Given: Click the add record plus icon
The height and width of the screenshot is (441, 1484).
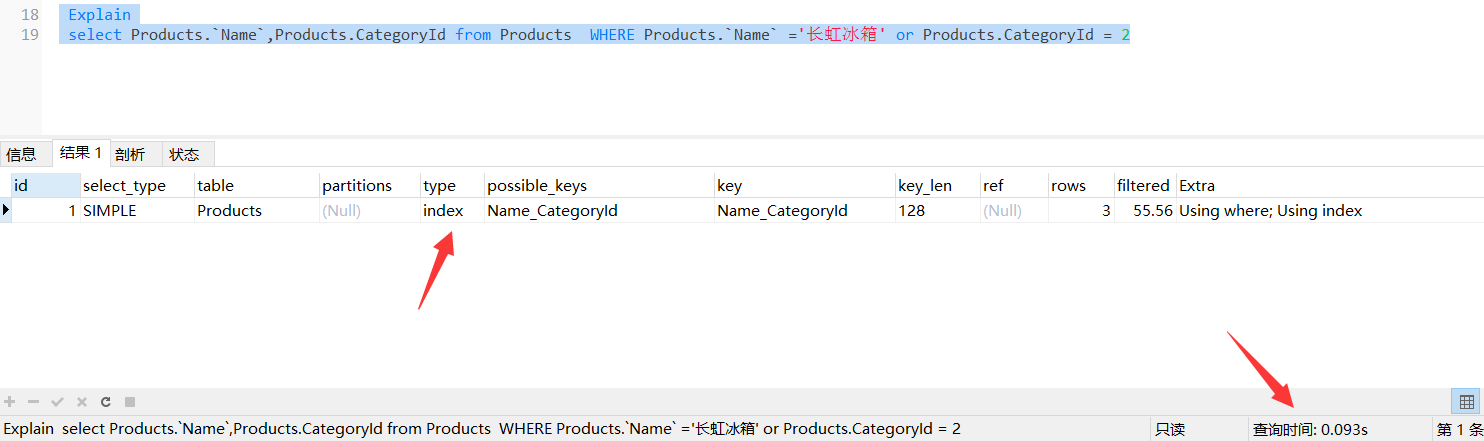Looking at the screenshot, I should tap(10, 402).
